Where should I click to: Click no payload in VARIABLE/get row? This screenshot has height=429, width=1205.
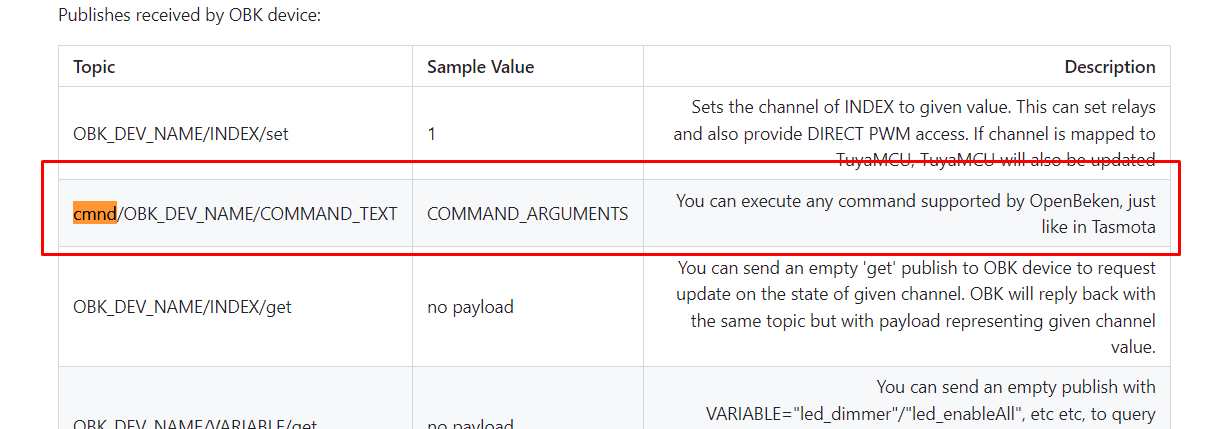(x=470, y=424)
